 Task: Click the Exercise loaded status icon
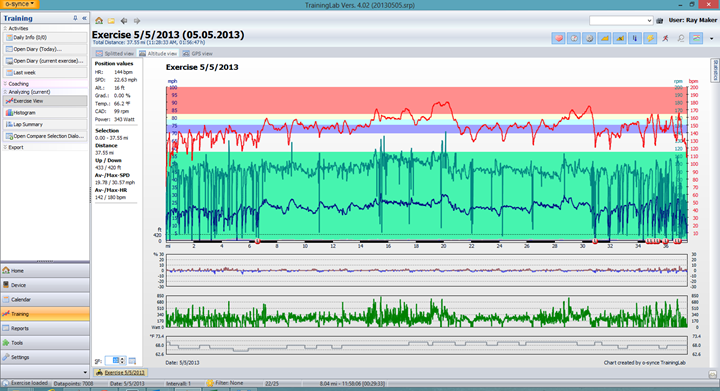(x=5, y=383)
